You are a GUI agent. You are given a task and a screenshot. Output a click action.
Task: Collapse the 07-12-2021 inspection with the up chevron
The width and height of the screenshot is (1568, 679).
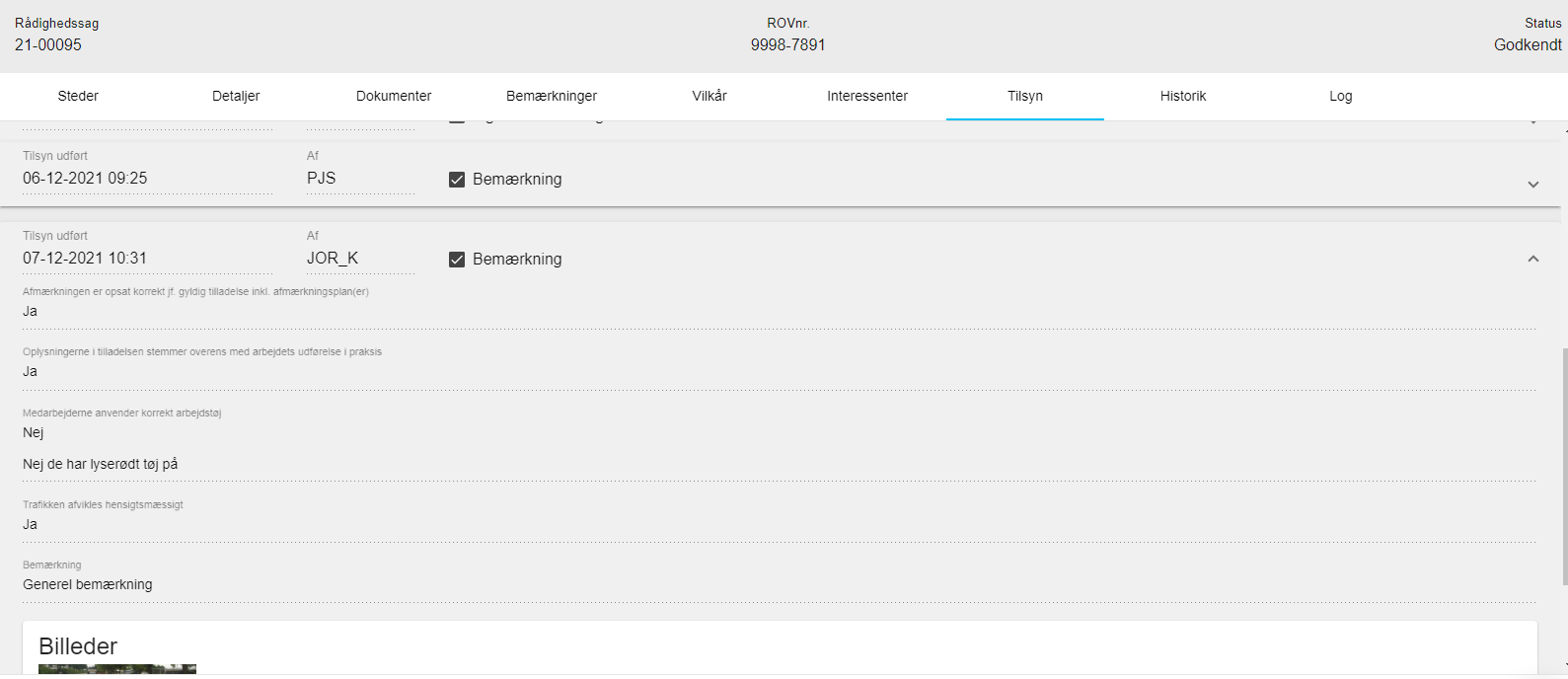pyautogui.click(x=1532, y=259)
